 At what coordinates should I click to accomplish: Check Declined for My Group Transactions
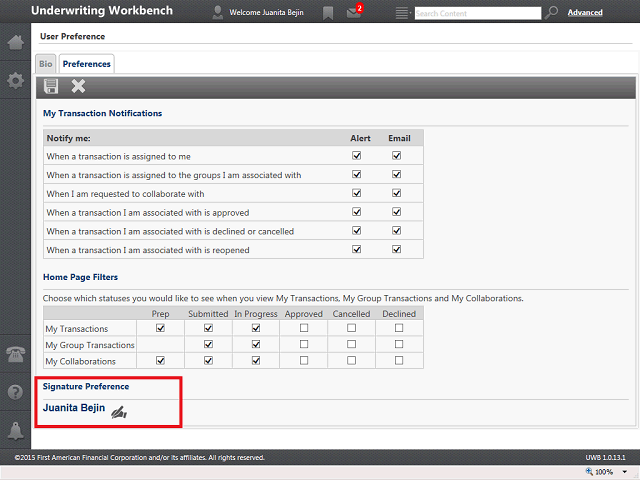click(399, 344)
